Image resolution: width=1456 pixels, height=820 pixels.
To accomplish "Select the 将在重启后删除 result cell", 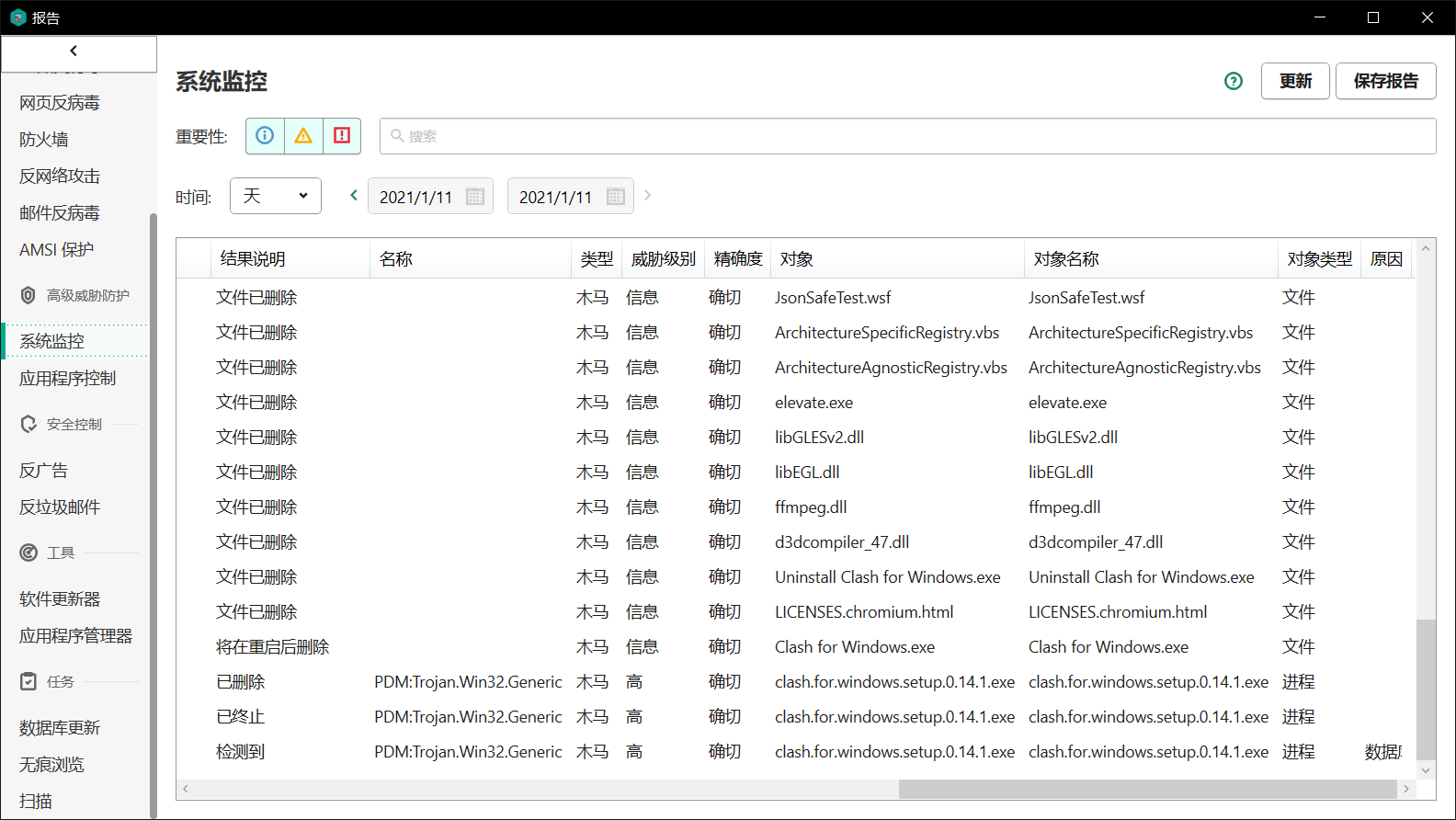I will (x=272, y=647).
